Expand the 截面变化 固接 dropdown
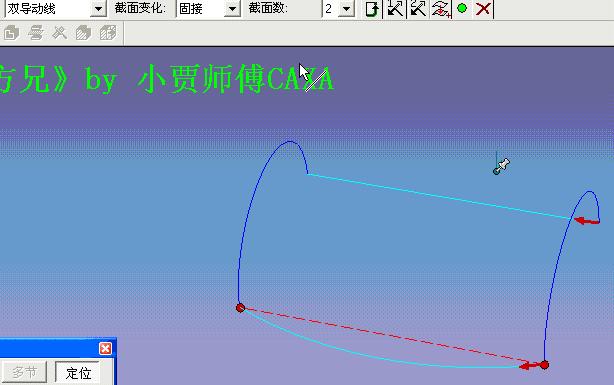Image resolution: width=614 pixels, height=385 pixels. pyautogui.click(x=232, y=9)
